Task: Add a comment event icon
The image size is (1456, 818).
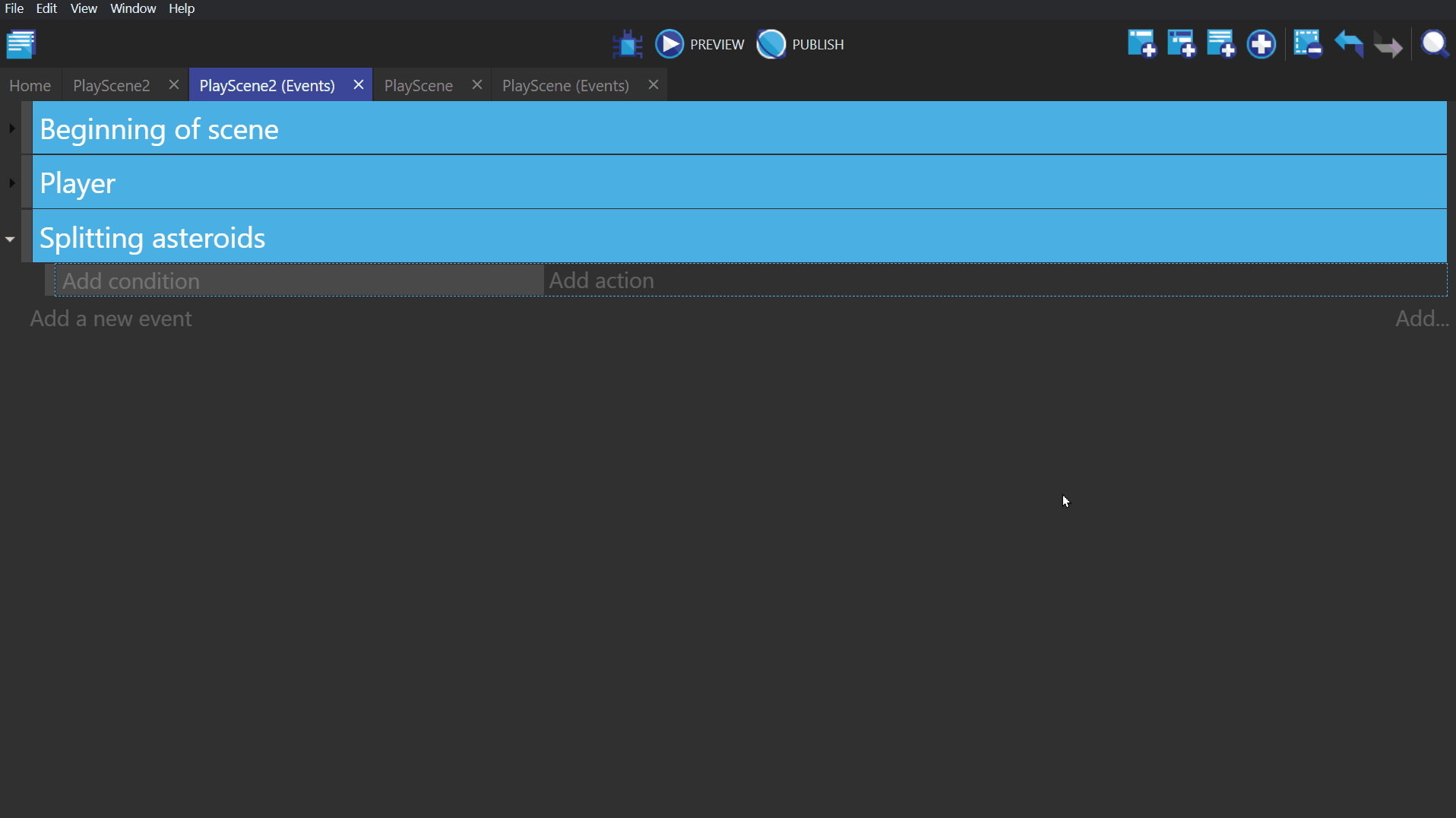Action: [1221, 44]
